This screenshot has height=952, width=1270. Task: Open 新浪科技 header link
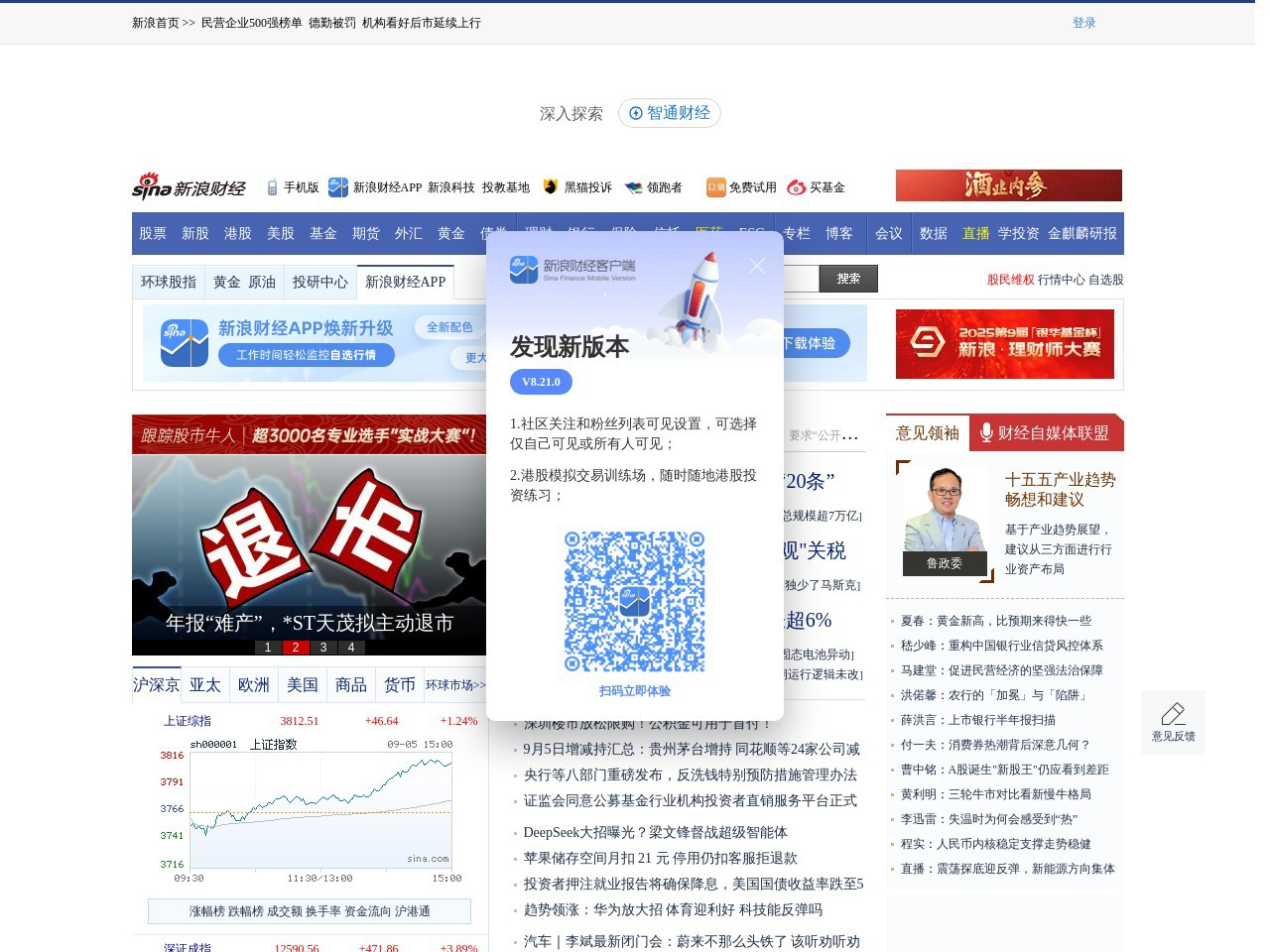tap(451, 187)
